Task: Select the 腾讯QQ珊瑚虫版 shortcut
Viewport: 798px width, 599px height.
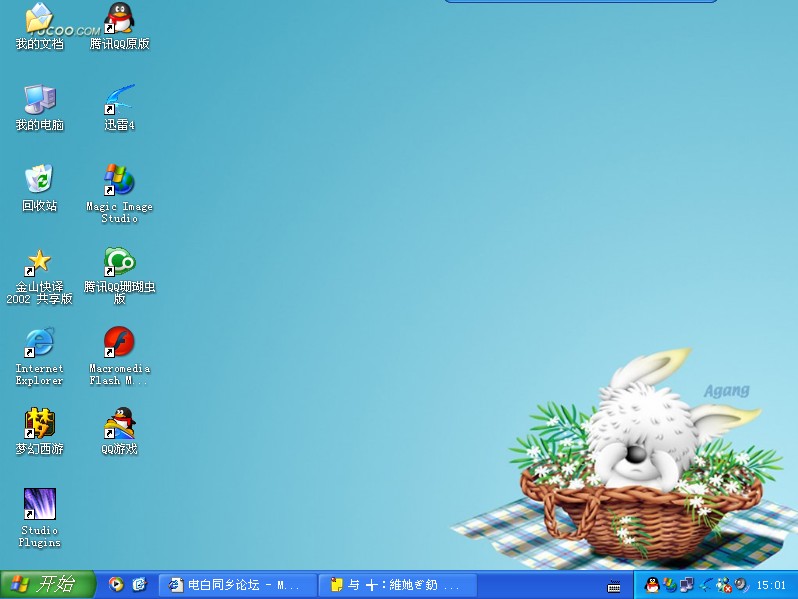Action: pyautogui.click(x=119, y=262)
